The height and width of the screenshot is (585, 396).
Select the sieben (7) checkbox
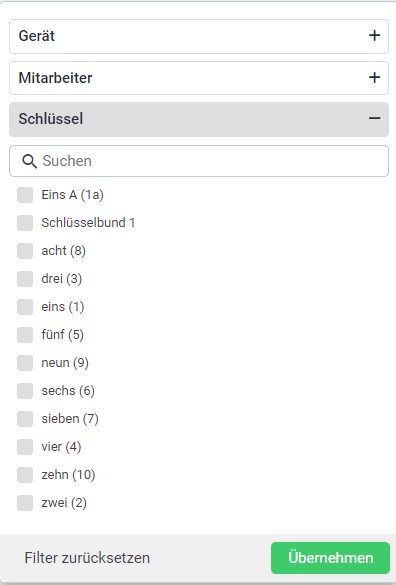pos(25,419)
